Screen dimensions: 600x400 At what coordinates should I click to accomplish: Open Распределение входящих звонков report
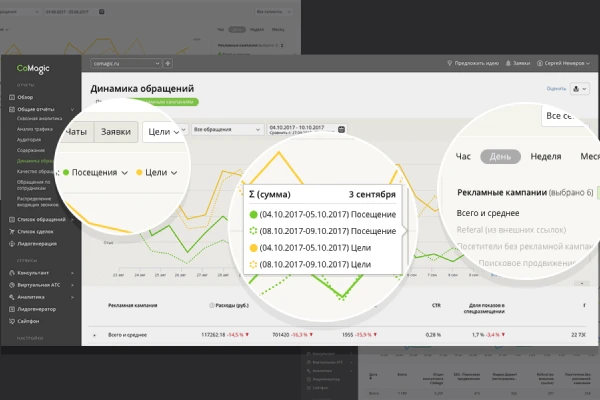(38, 202)
